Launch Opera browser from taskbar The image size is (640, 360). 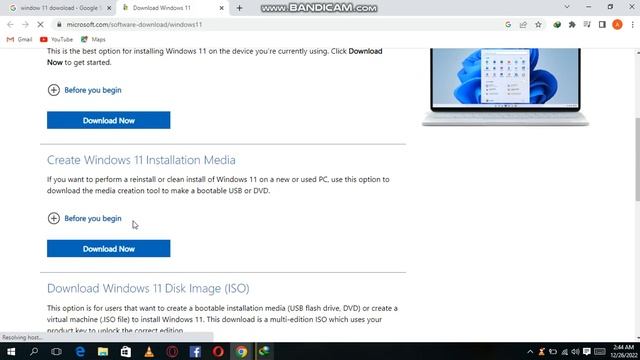tap(218, 351)
